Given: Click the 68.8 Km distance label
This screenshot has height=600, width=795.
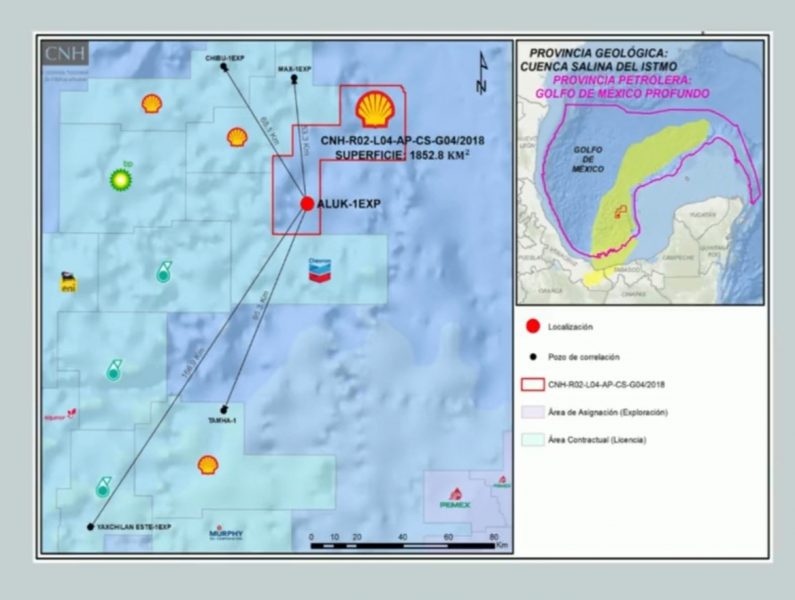Looking at the screenshot, I should pyautogui.click(x=270, y=130).
